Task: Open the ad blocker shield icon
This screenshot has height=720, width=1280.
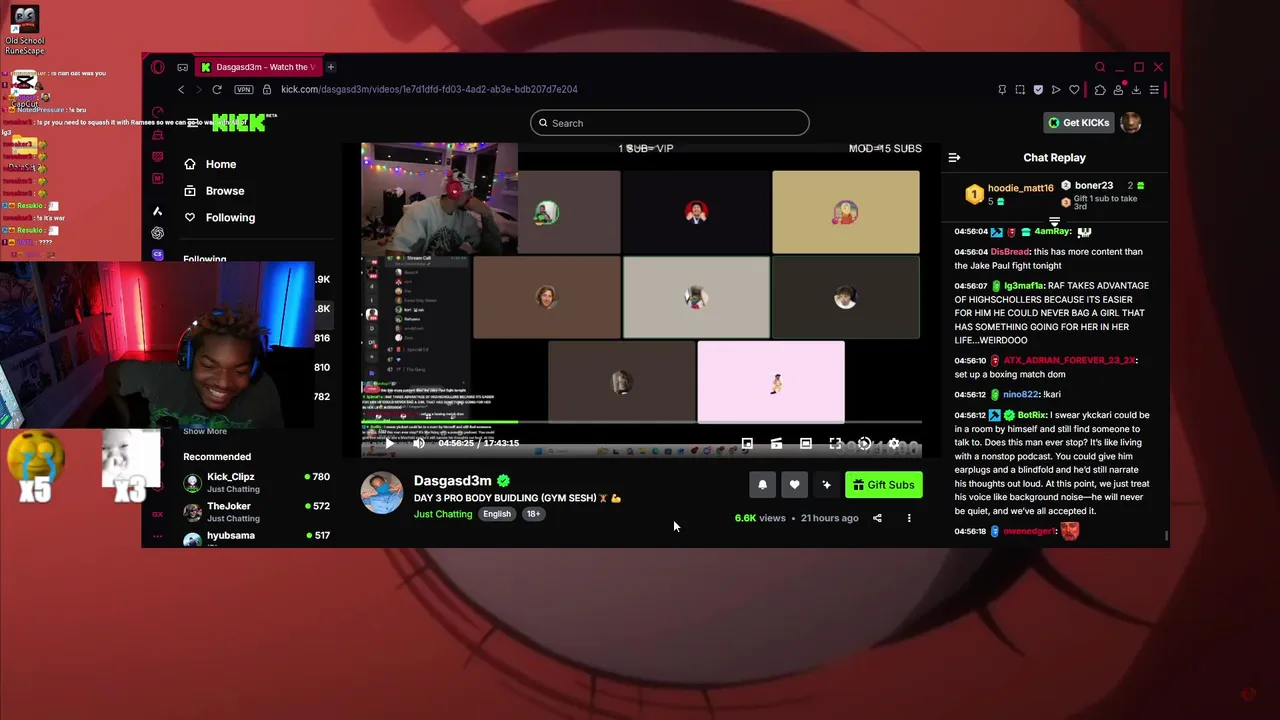Action: click(1038, 89)
